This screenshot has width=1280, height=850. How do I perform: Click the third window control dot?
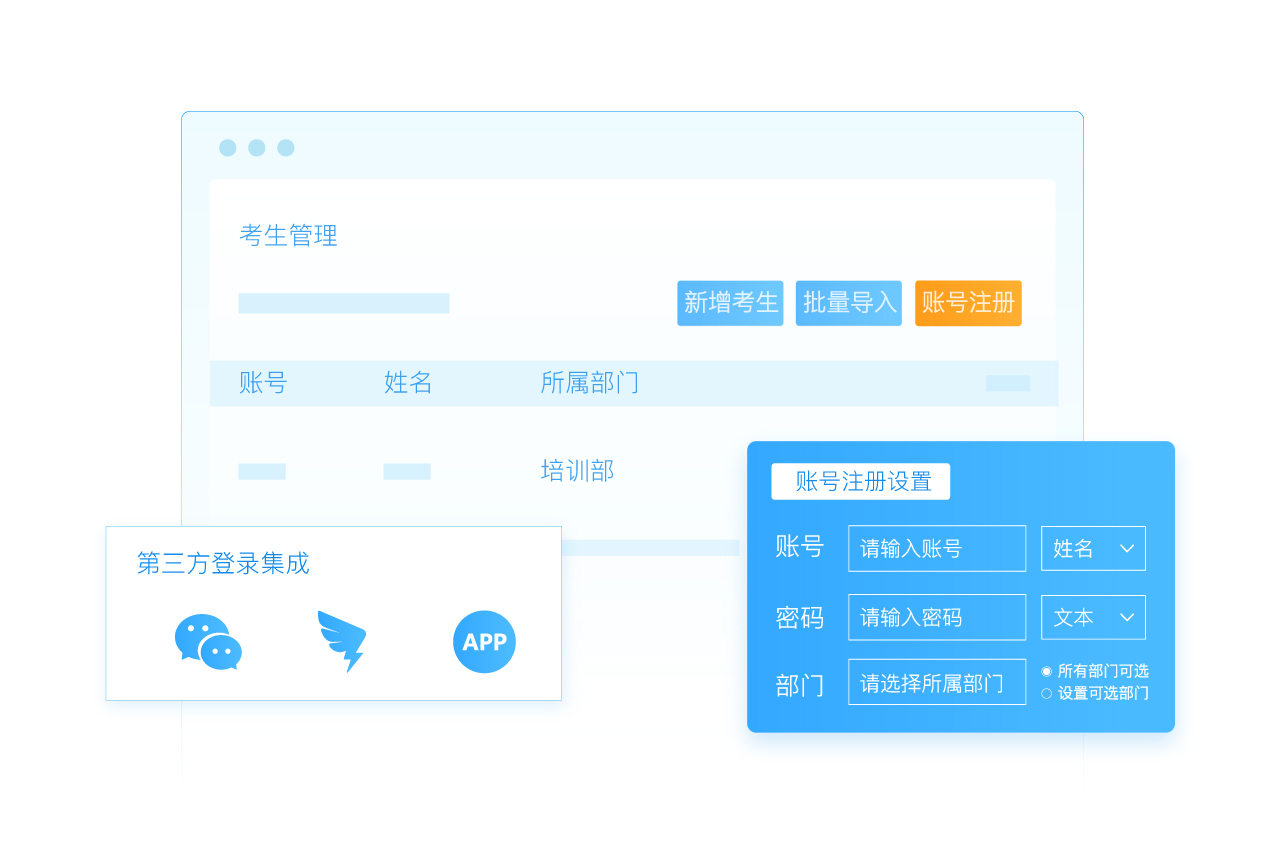click(x=286, y=148)
